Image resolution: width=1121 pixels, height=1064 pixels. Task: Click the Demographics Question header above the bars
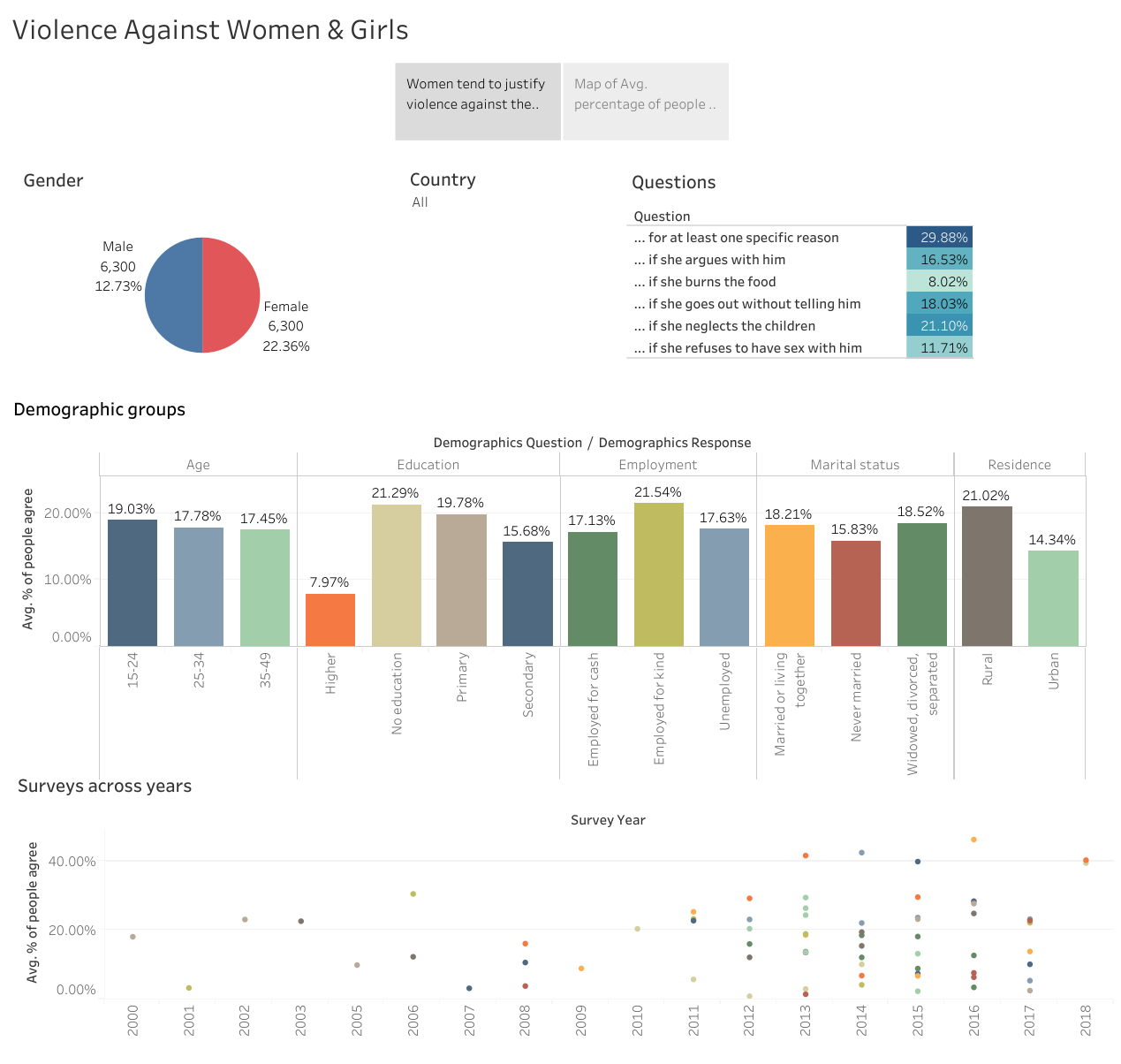point(506,442)
